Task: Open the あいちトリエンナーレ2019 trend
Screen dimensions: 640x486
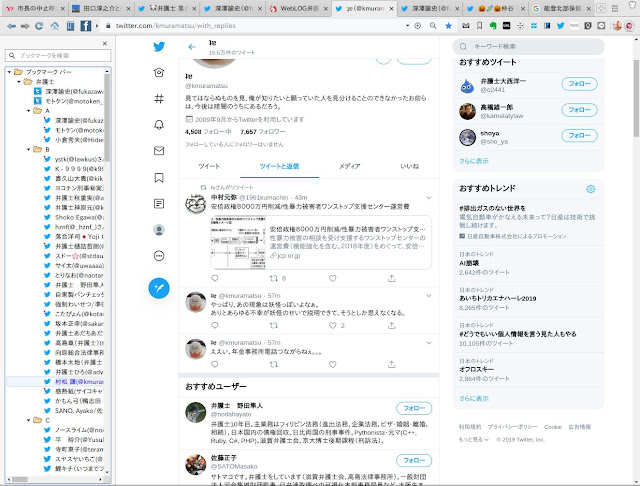Action: click(498, 298)
